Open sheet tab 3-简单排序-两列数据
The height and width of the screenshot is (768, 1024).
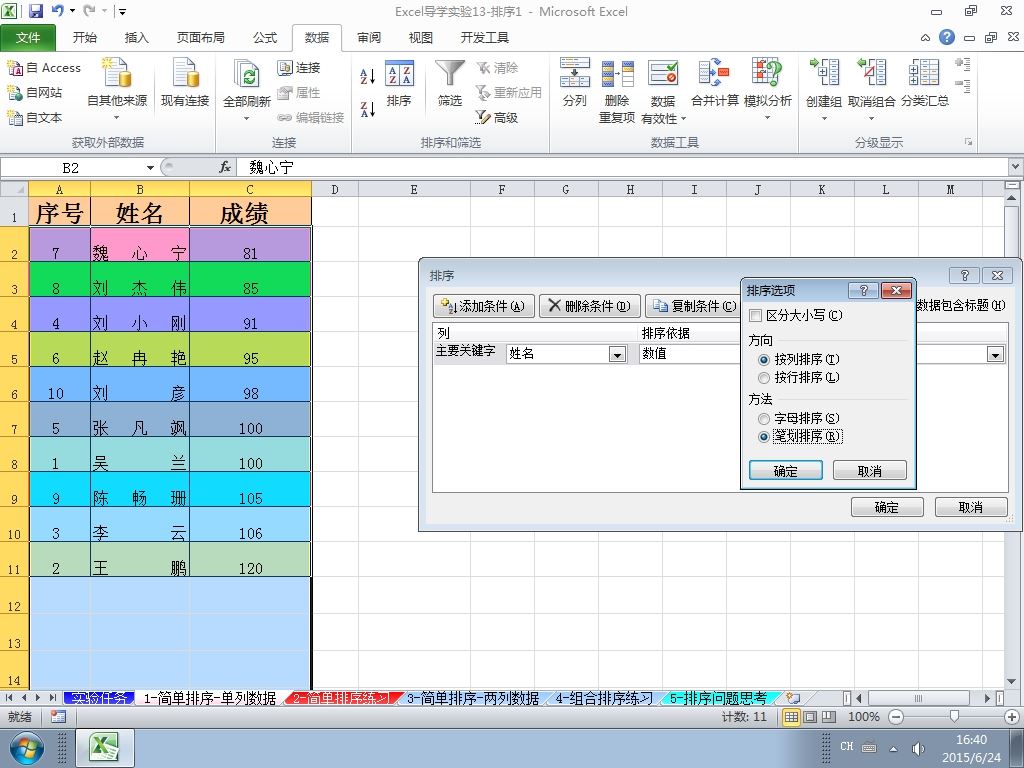pyautogui.click(x=473, y=698)
